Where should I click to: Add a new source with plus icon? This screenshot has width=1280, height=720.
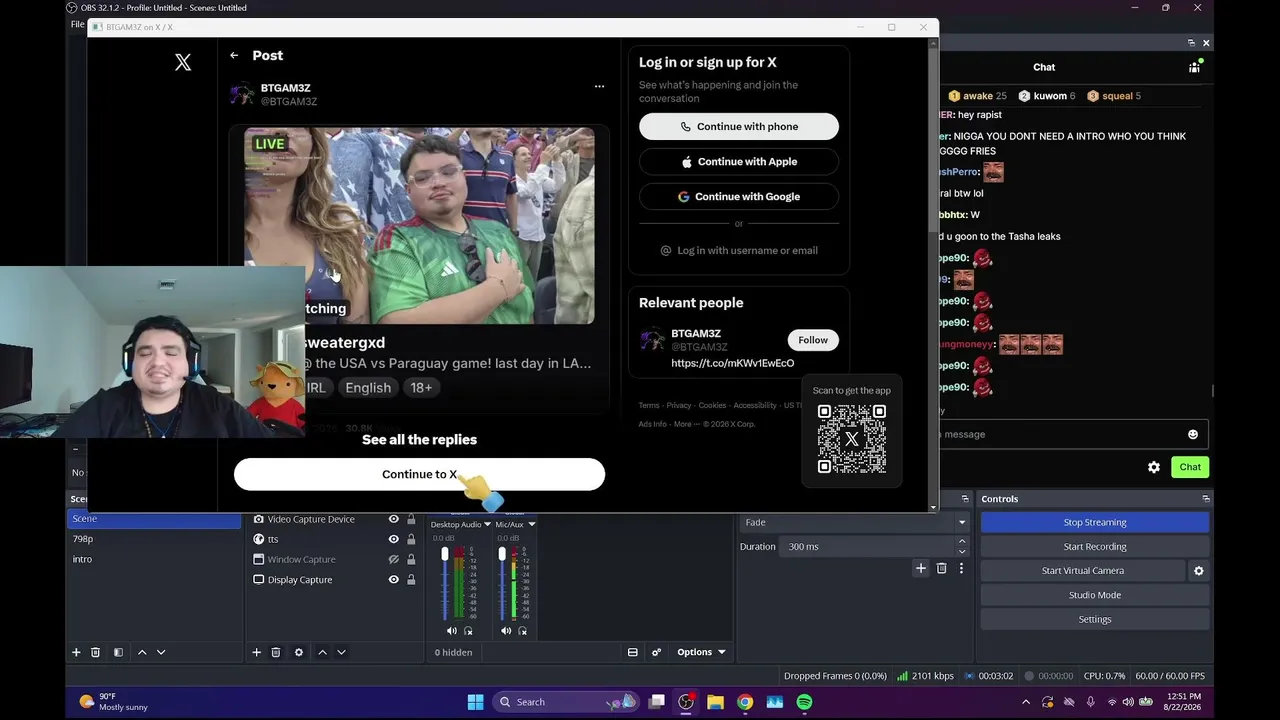click(x=256, y=652)
